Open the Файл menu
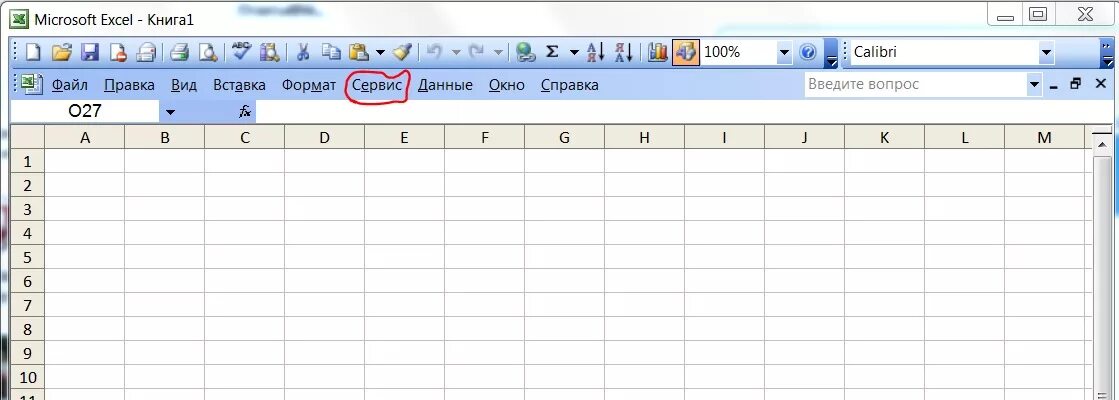The width and height of the screenshot is (1119, 400). (x=70, y=85)
